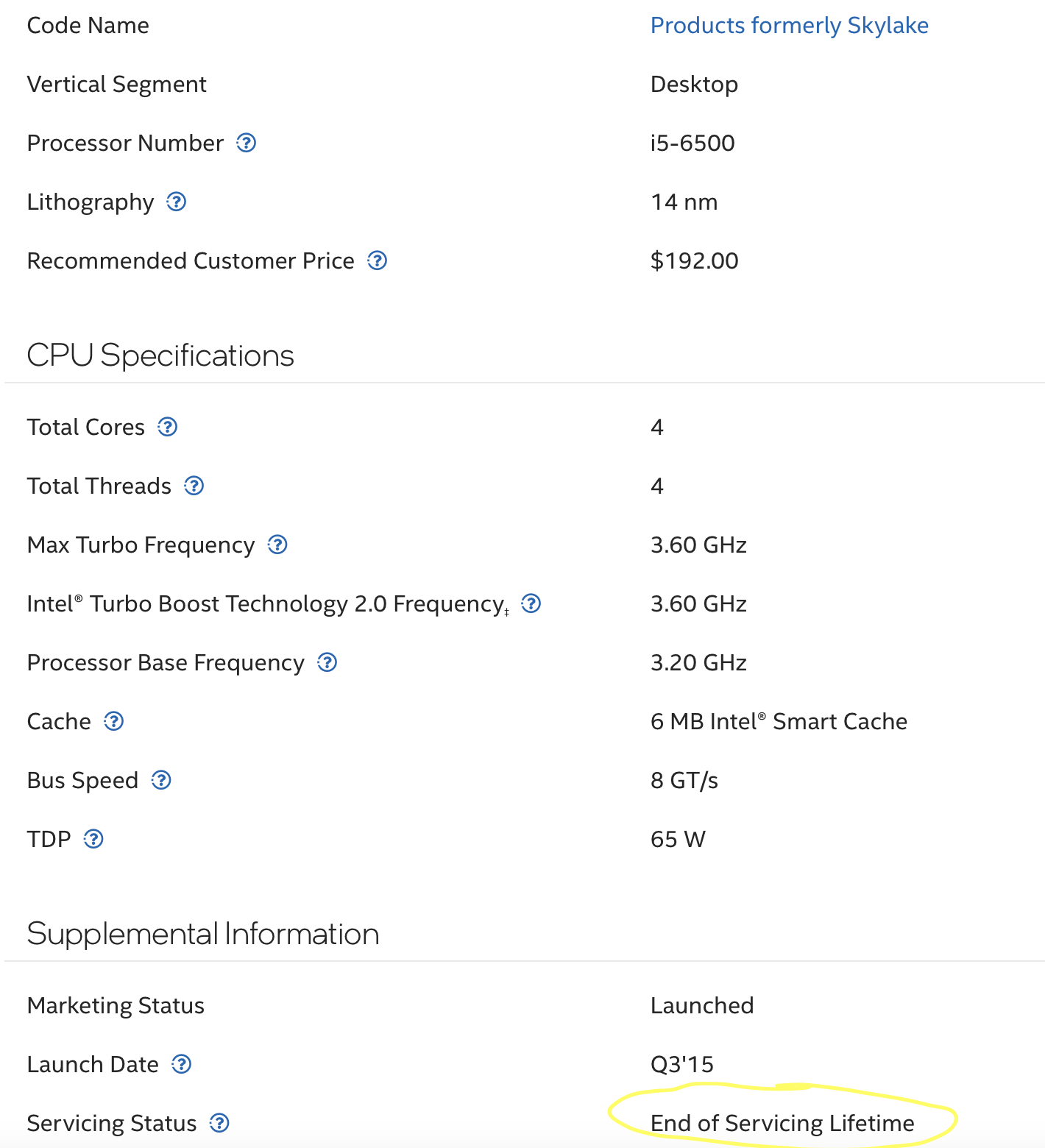Click the i5-6500 processor number value
Viewport: 1045px width, 1148px height.
tap(692, 143)
